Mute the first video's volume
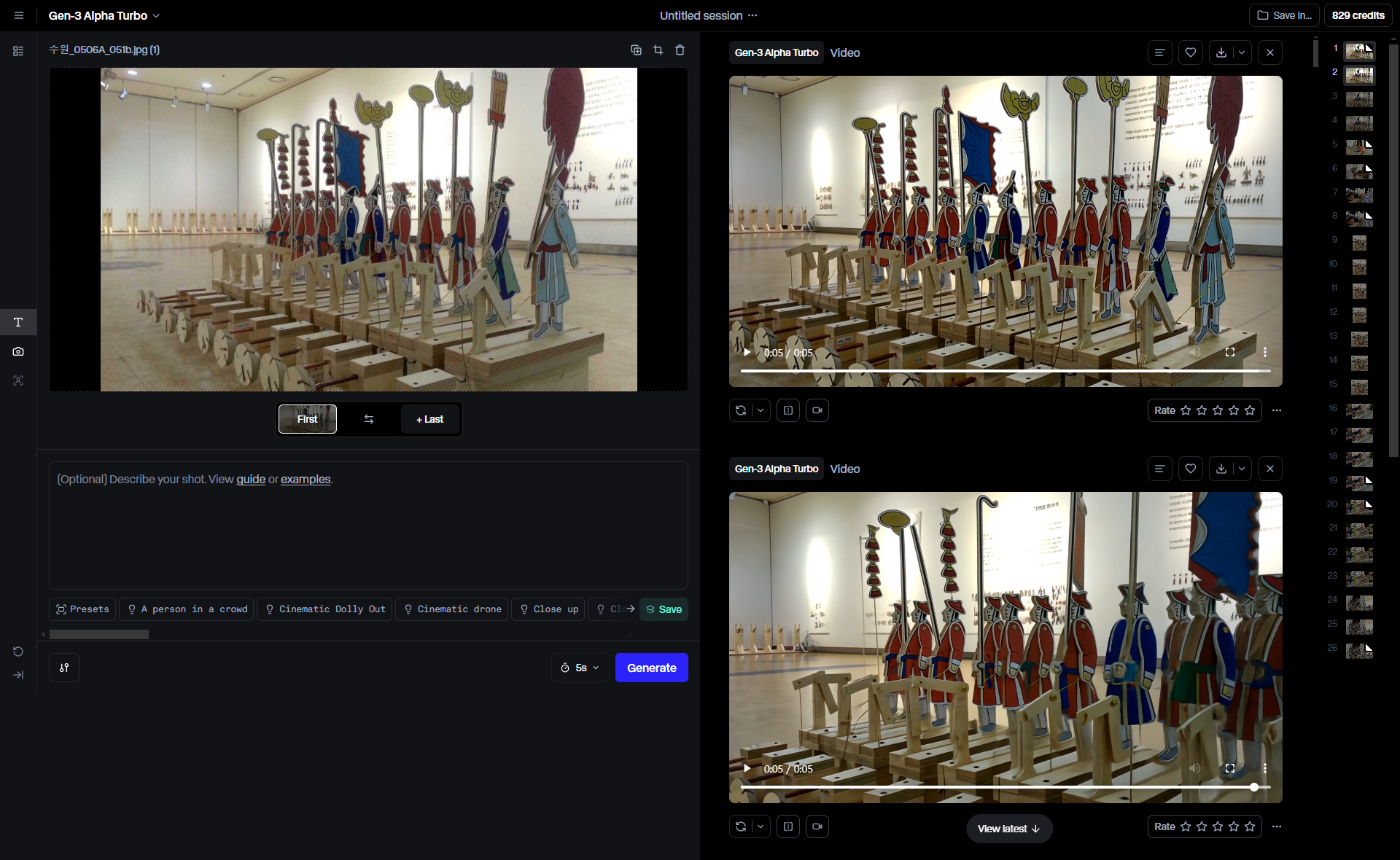This screenshot has height=860, width=1400. pyautogui.click(x=1195, y=352)
